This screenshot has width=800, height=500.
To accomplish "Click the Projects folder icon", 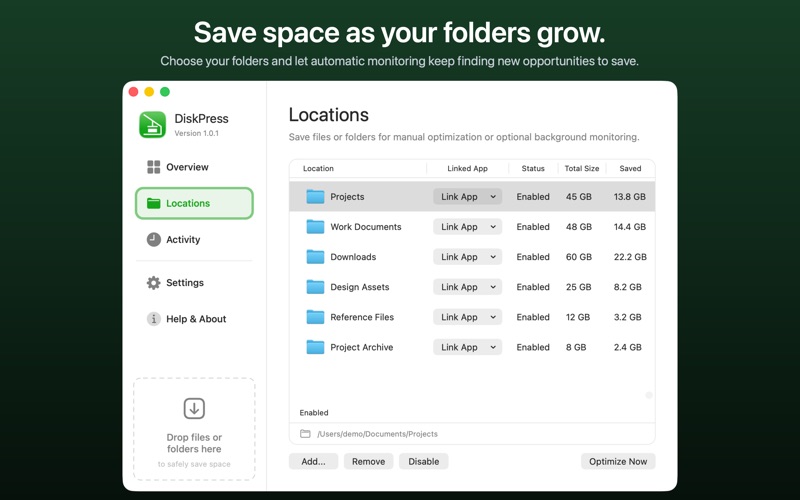I will coord(315,196).
